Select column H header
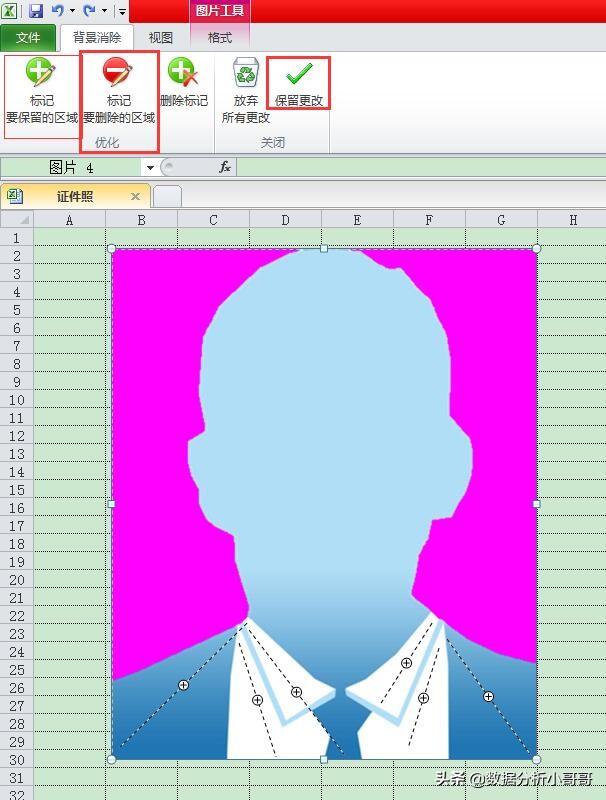 coord(572,220)
